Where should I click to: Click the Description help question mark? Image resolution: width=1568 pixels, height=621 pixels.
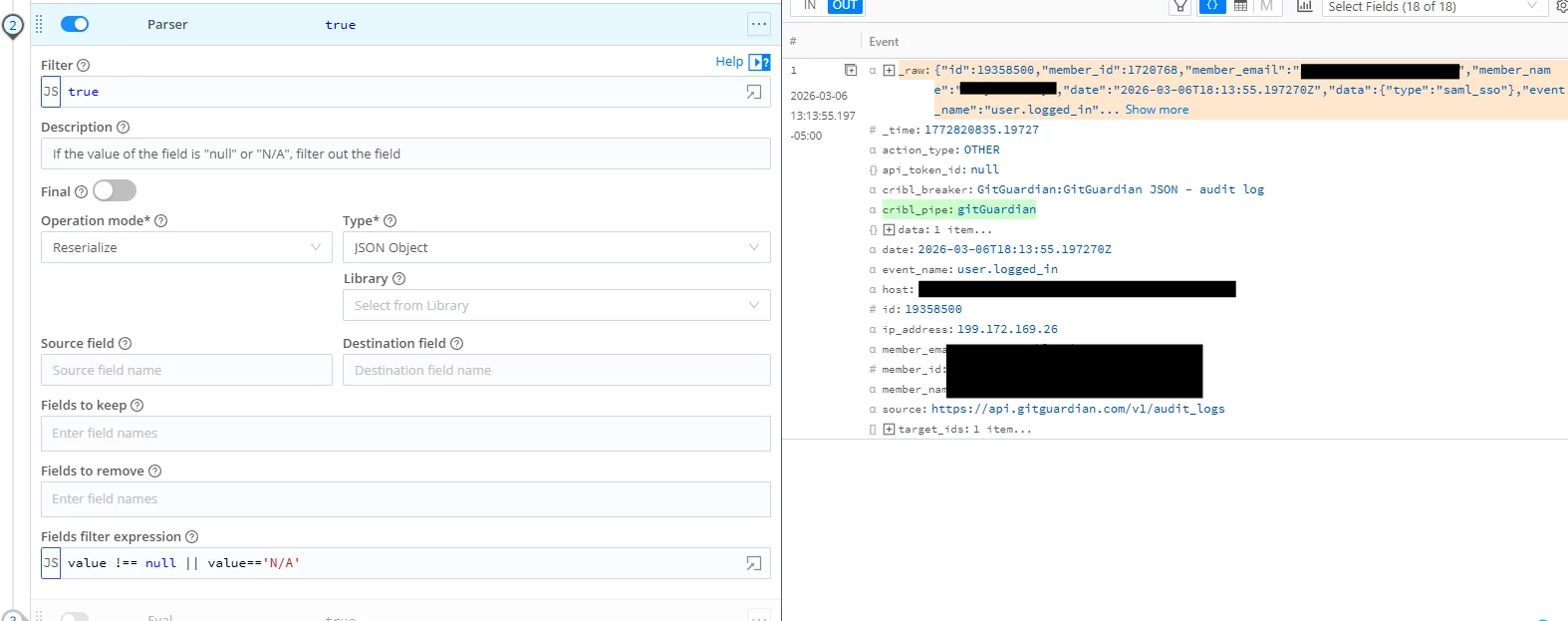point(124,127)
